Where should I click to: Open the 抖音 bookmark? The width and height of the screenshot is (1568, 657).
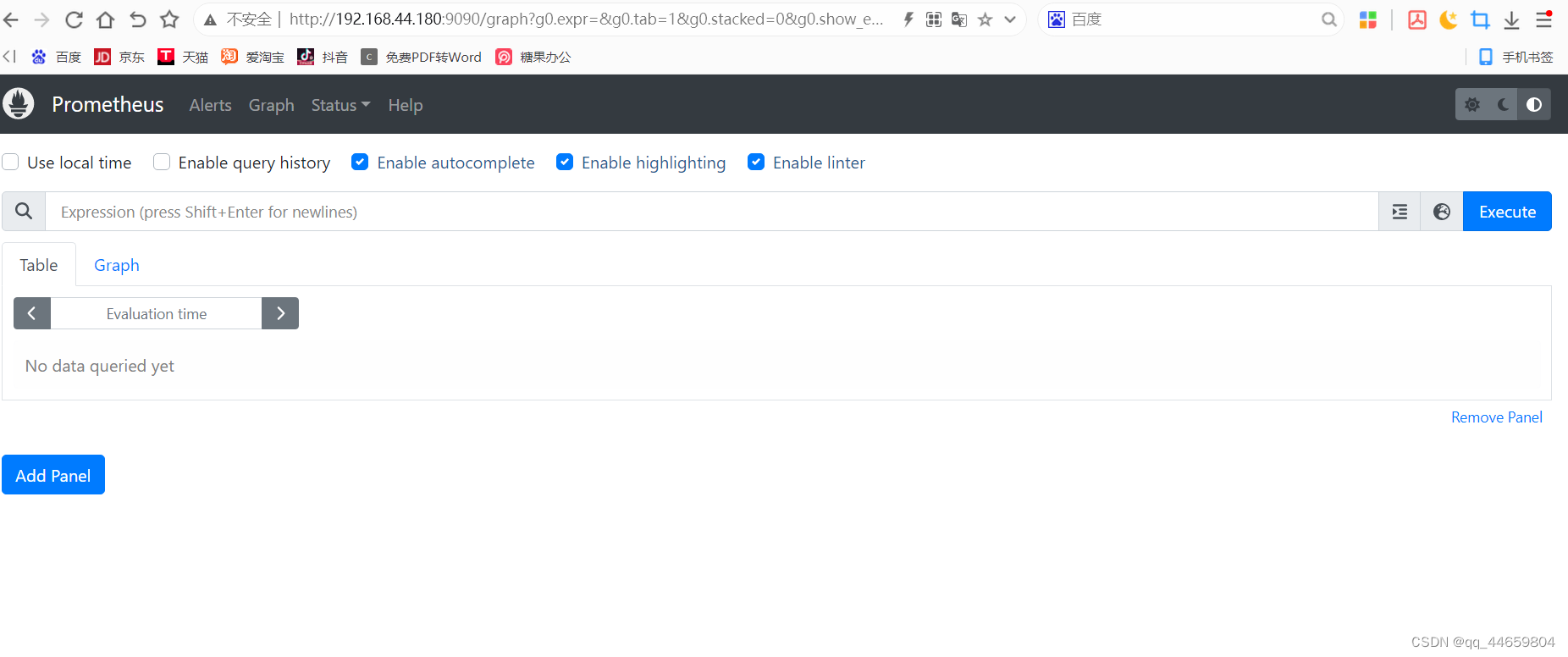coord(323,57)
